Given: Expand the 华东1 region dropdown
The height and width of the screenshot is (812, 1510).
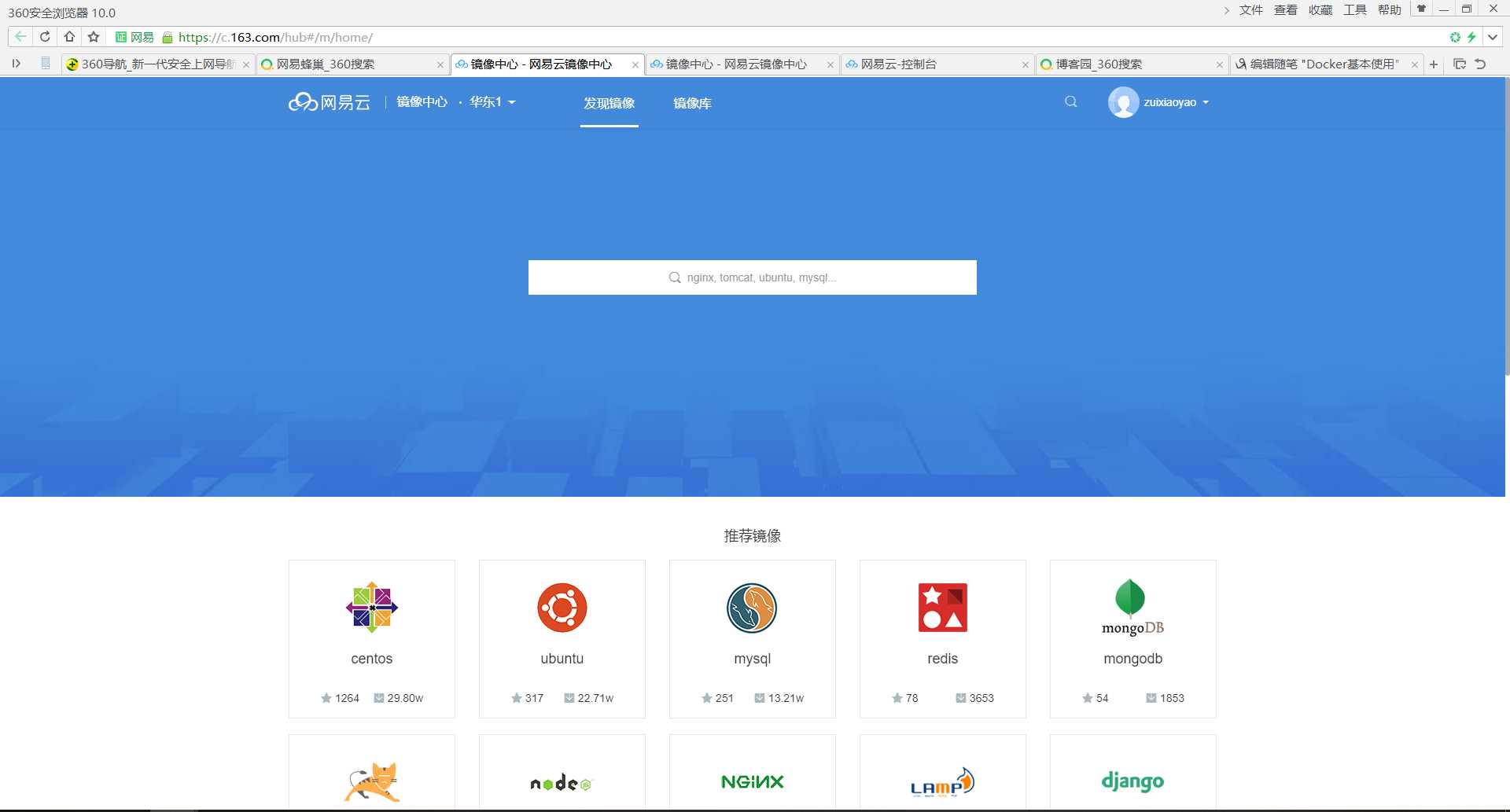Looking at the screenshot, I should coord(492,102).
